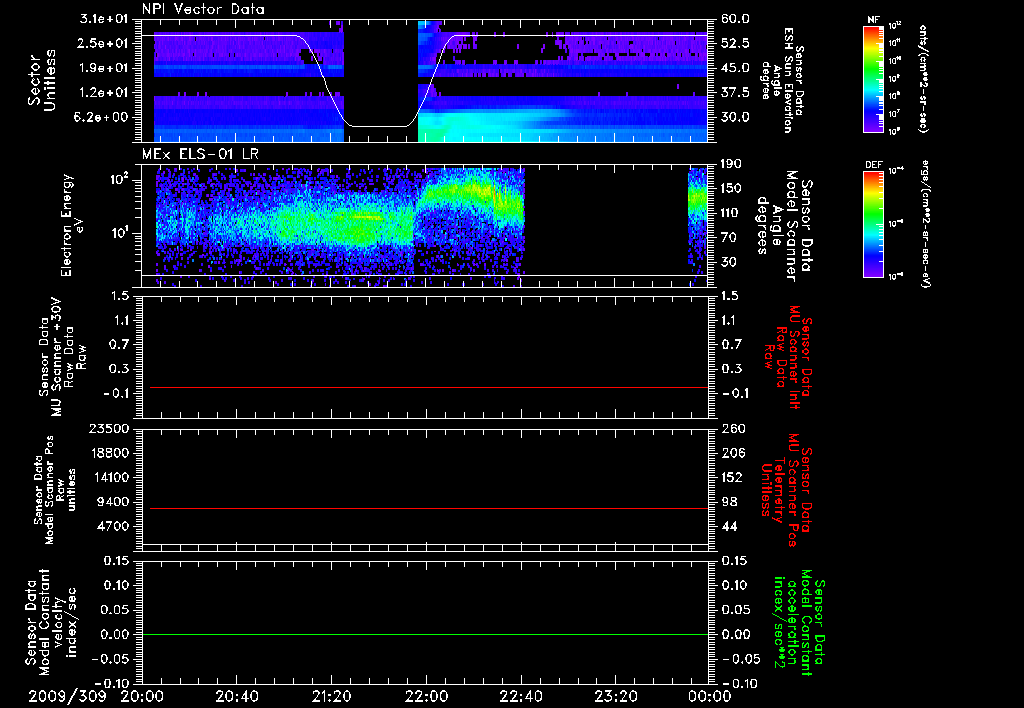1024x708 pixels.
Task: Click the '98' telemetry tick value
Action: pyautogui.click(x=729, y=502)
